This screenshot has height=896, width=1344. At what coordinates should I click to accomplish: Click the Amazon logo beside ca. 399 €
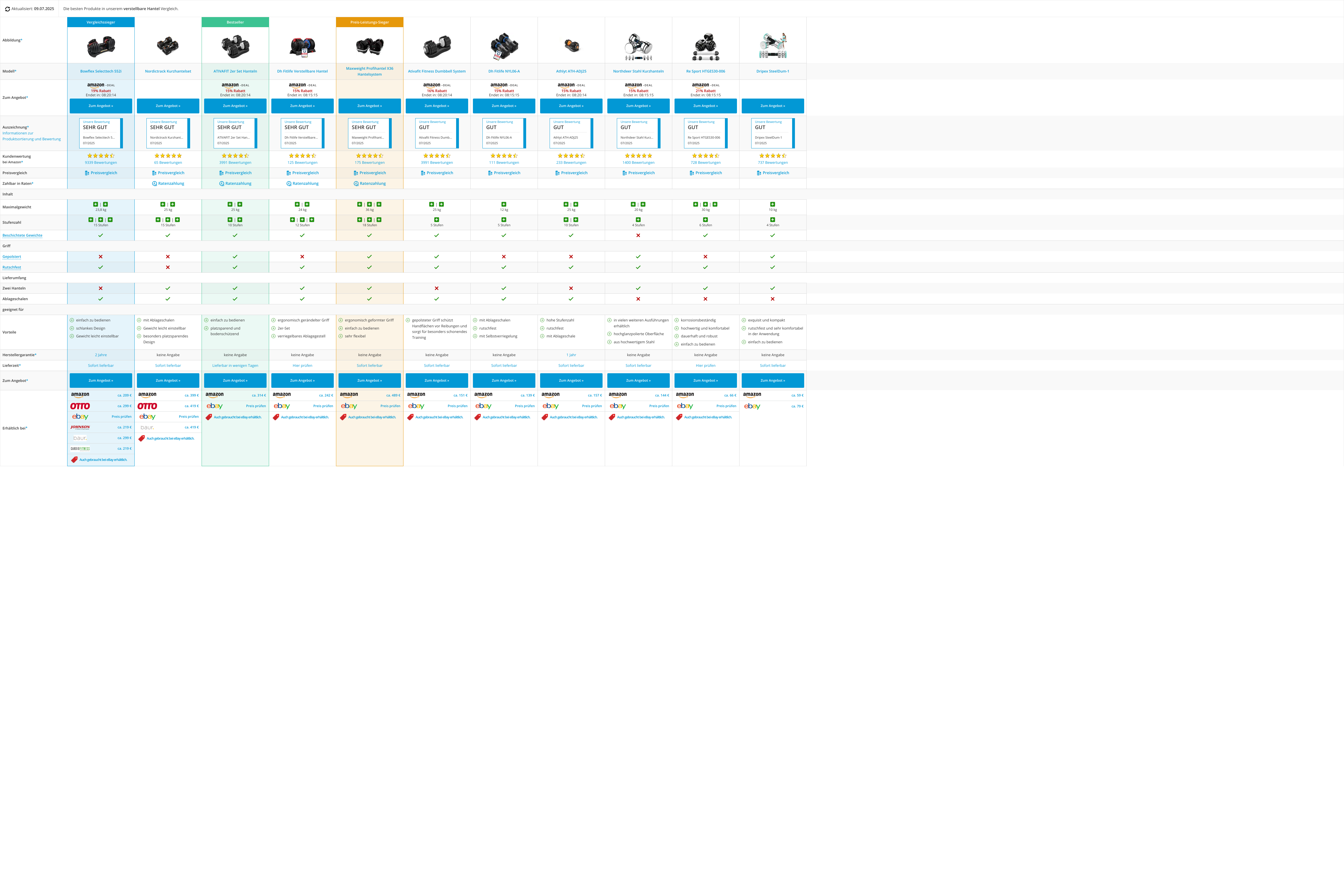(x=148, y=395)
